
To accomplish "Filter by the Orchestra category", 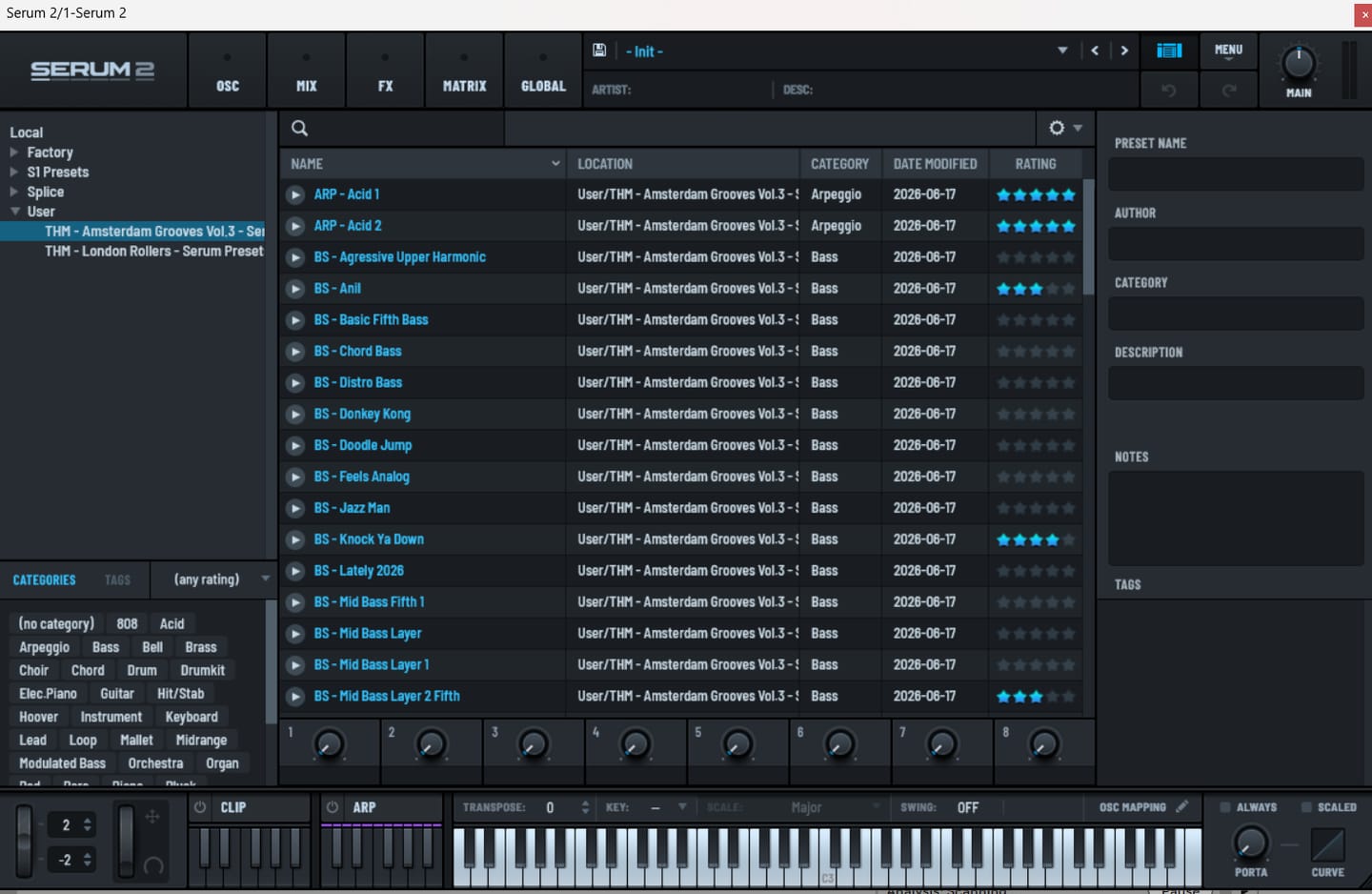I will (x=155, y=763).
